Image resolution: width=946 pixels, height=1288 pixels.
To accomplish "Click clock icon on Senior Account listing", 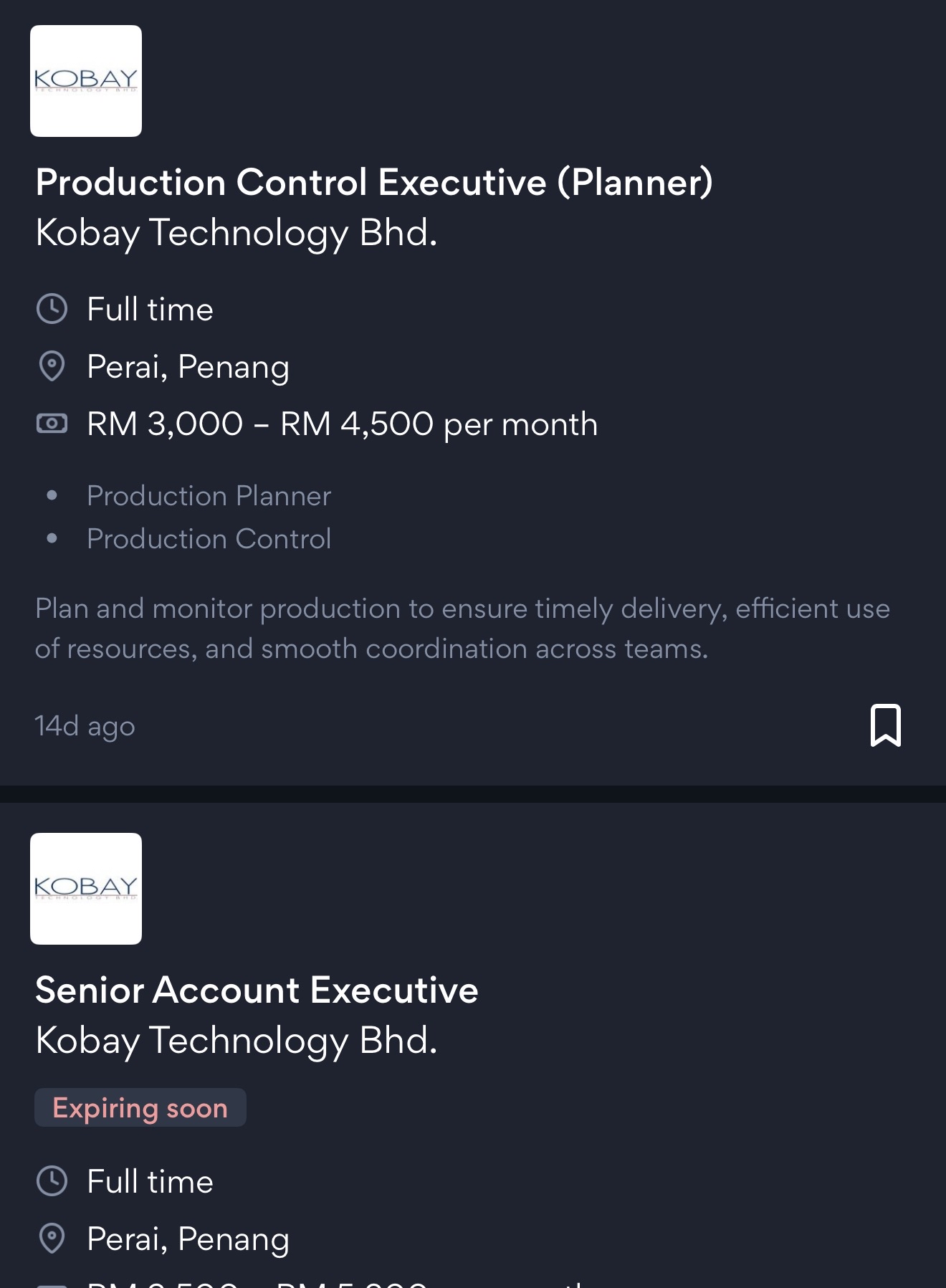I will coord(52,1181).
